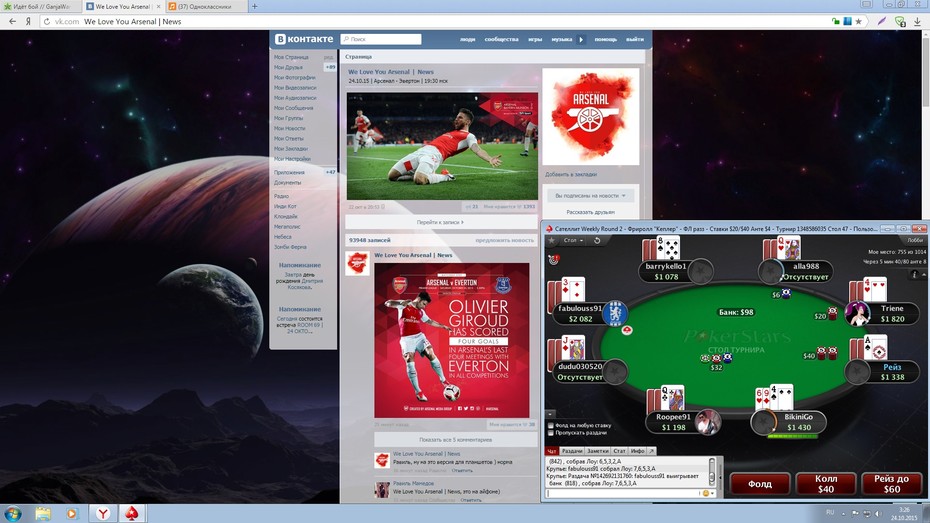This screenshot has height=523, width=930.
Task: Pop out chat panel with arrow tab
Action: [x=651, y=451]
